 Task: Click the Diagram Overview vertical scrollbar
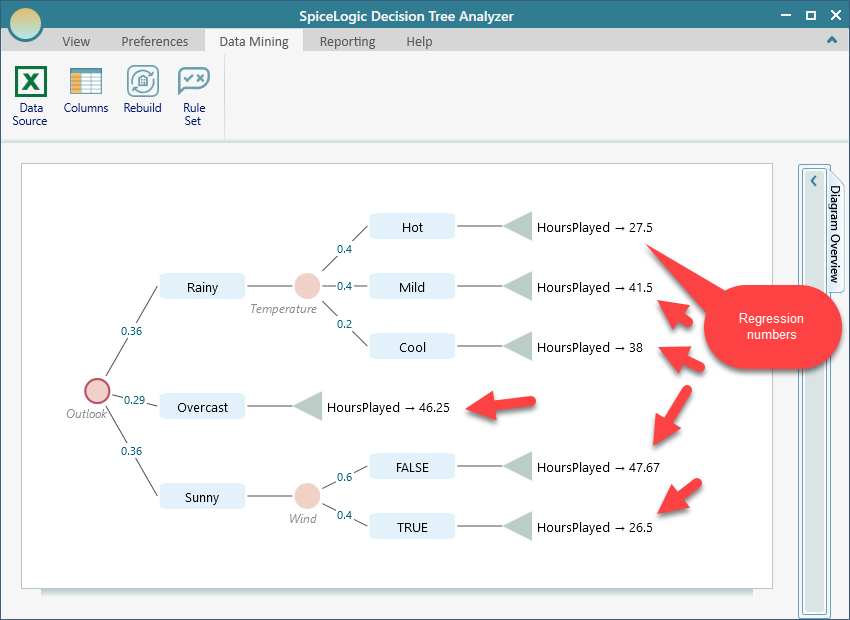(x=814, y=400)
